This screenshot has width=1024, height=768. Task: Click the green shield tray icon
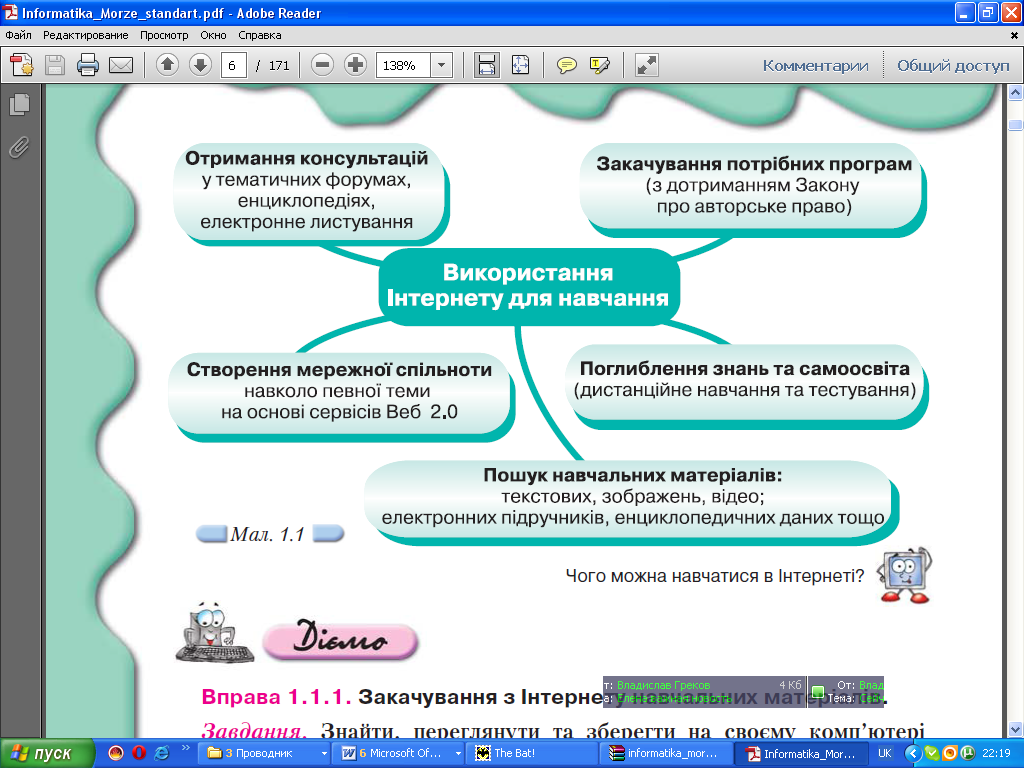tap(931, 753)
